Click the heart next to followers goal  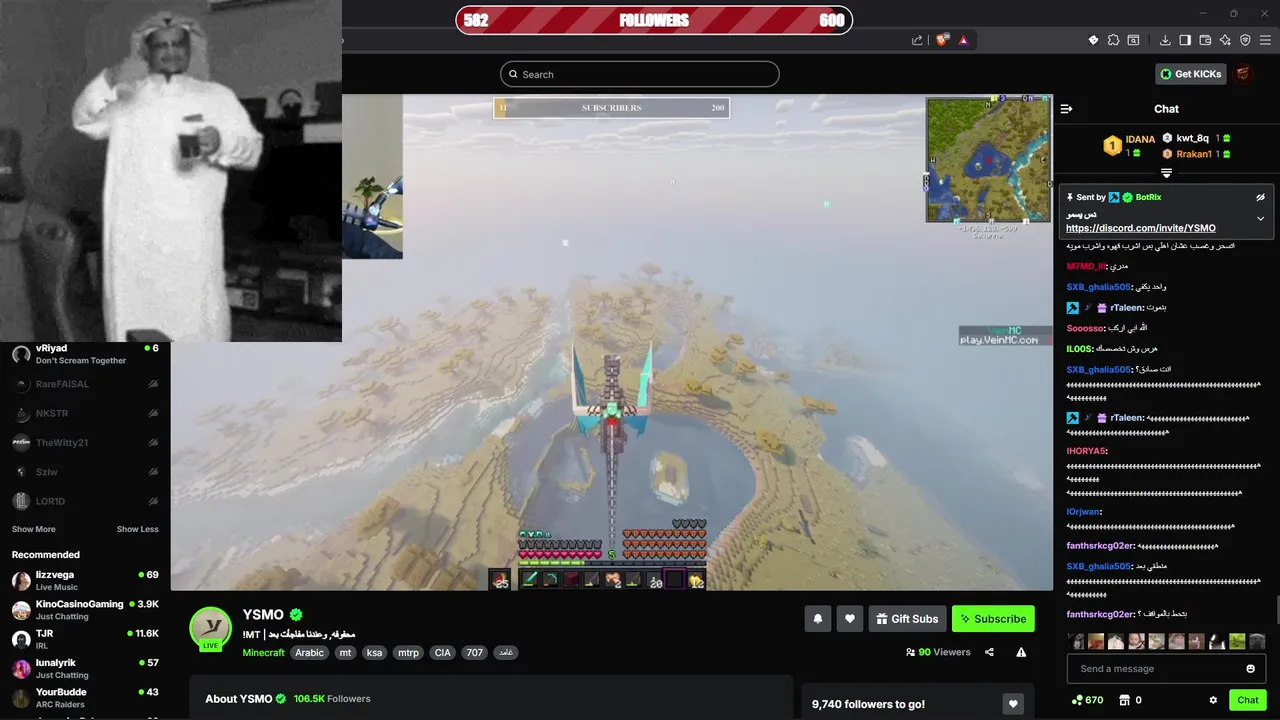pos(1013,704)
